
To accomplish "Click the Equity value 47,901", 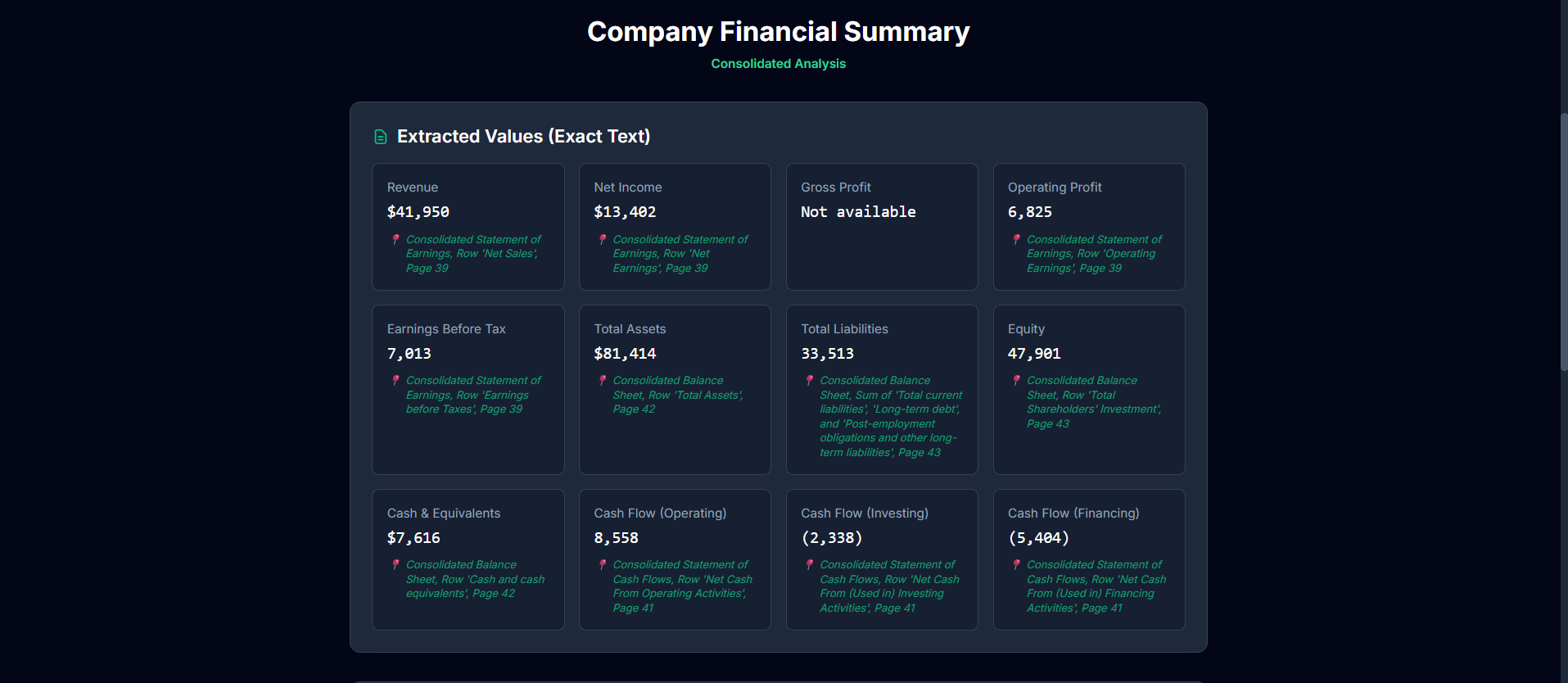I will (x=1033, y=354).
